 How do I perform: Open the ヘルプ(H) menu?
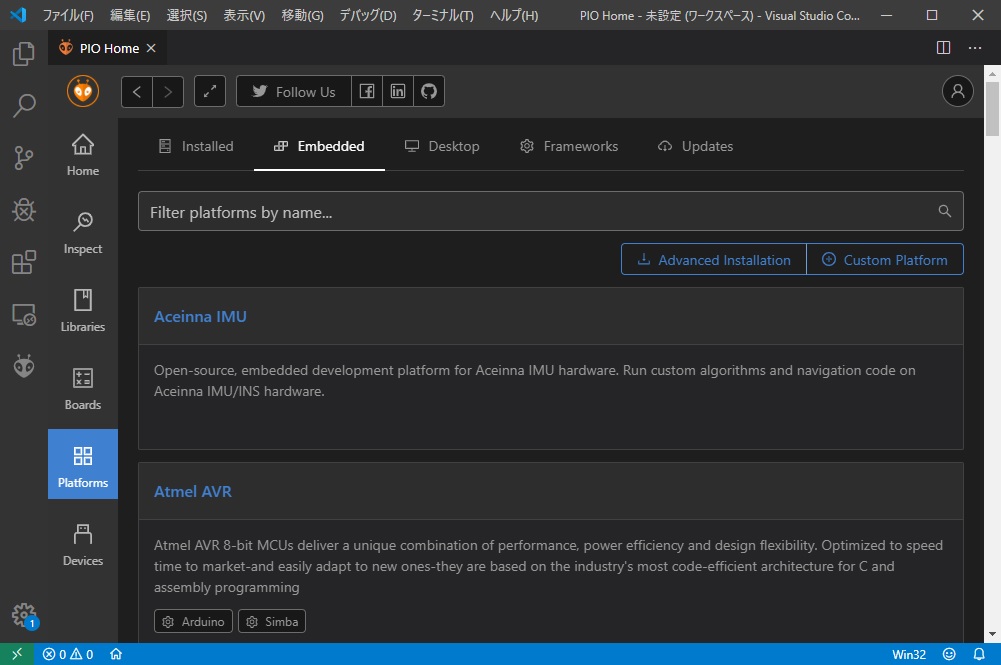click(514, 15)
